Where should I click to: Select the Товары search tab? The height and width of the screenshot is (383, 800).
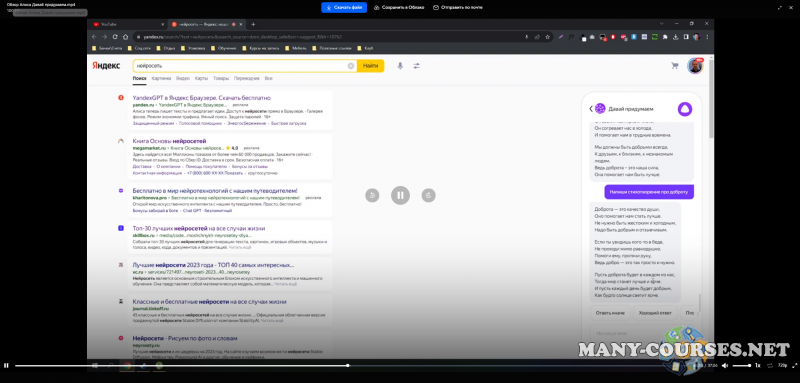click(221, 79)
